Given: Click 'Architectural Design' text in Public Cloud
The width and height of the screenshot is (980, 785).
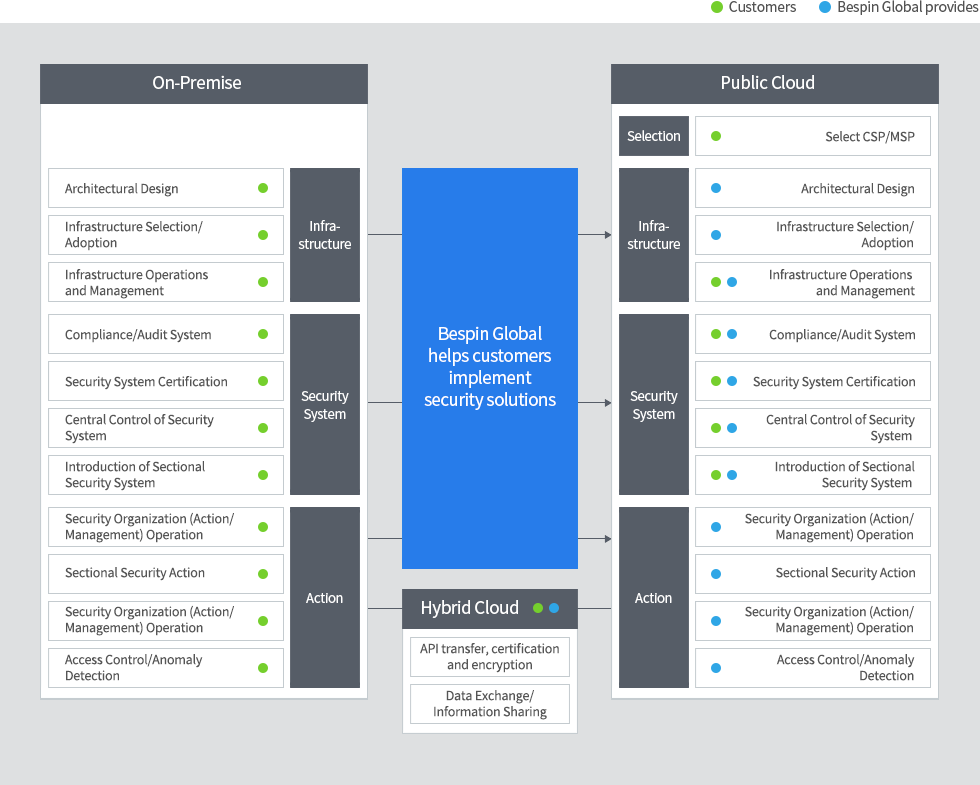Looking at the screenshot, I should [858, 189].
